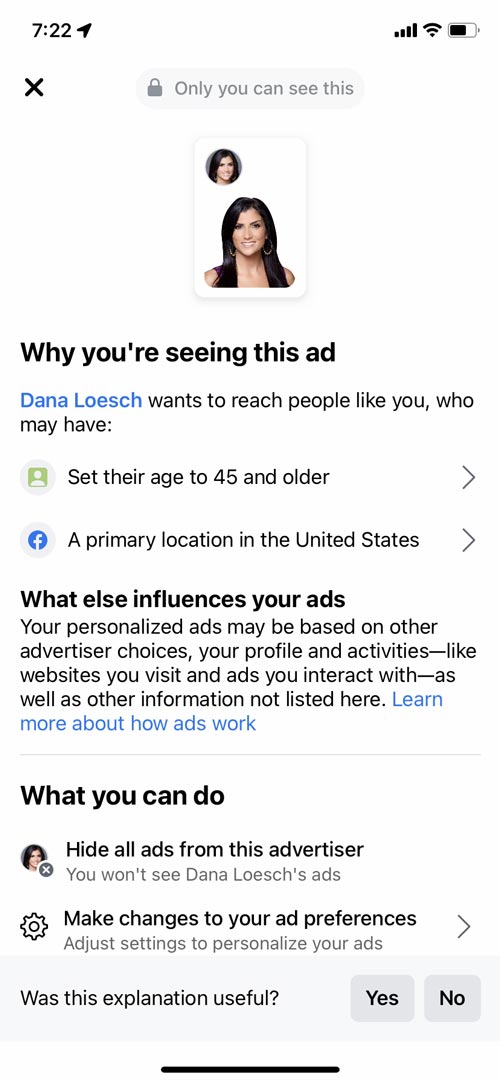Open 'Learn more about how ads work'
This screenshot has width=500, height=1082.
tap(232, 711)
